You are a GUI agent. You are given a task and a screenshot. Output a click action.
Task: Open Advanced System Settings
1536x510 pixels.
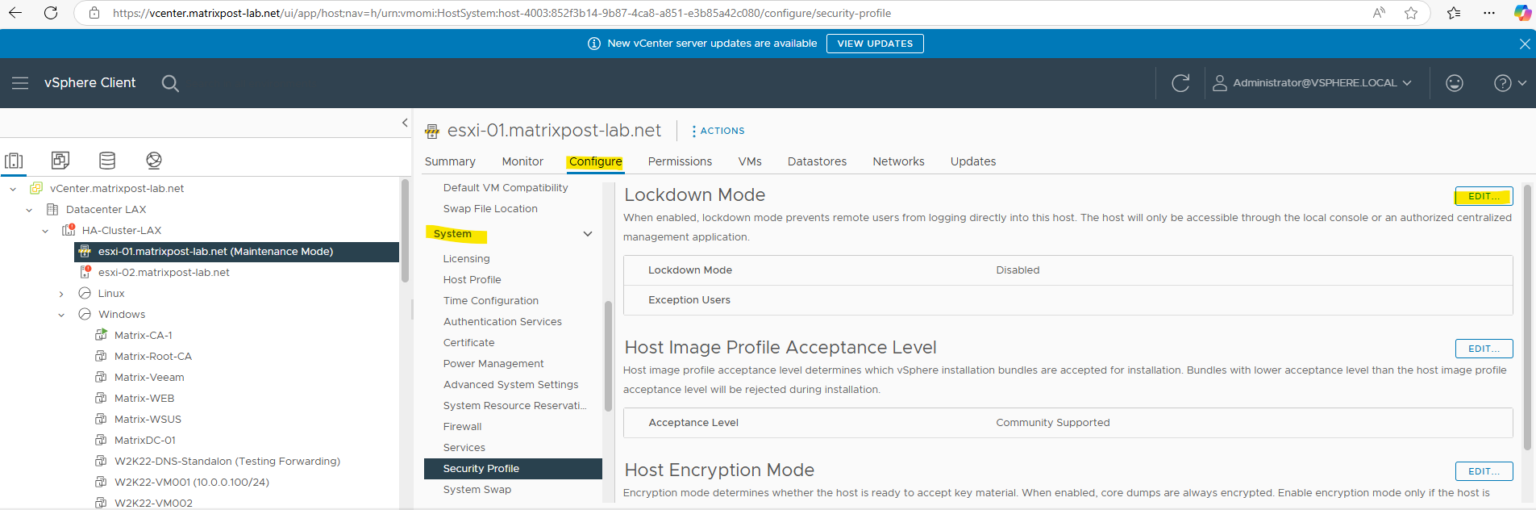[x=511, y=384]
